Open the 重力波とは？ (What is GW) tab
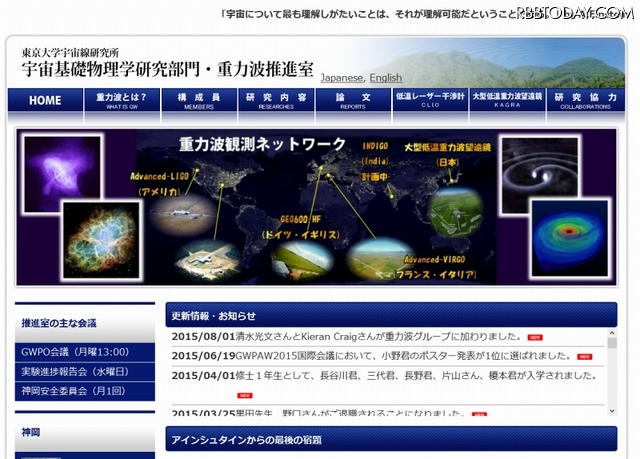640x459 pixels. point(122,100)
